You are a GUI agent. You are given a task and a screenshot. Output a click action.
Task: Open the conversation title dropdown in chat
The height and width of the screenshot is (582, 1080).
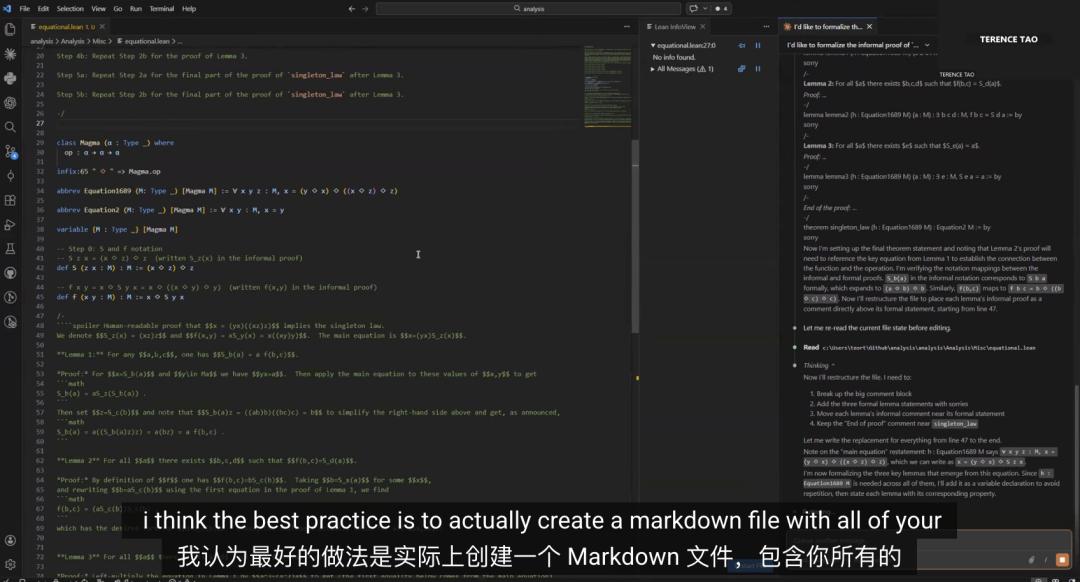click(x=927, y=45)
